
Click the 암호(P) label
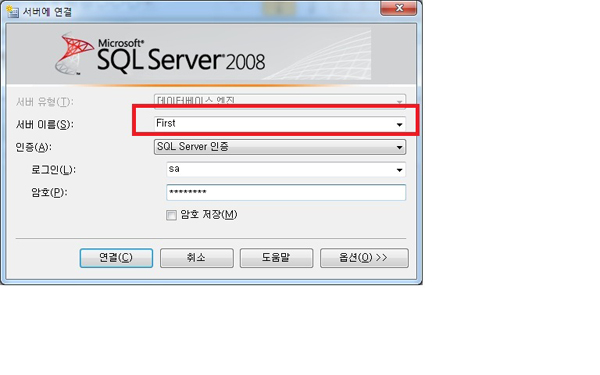tap(49, 192)
